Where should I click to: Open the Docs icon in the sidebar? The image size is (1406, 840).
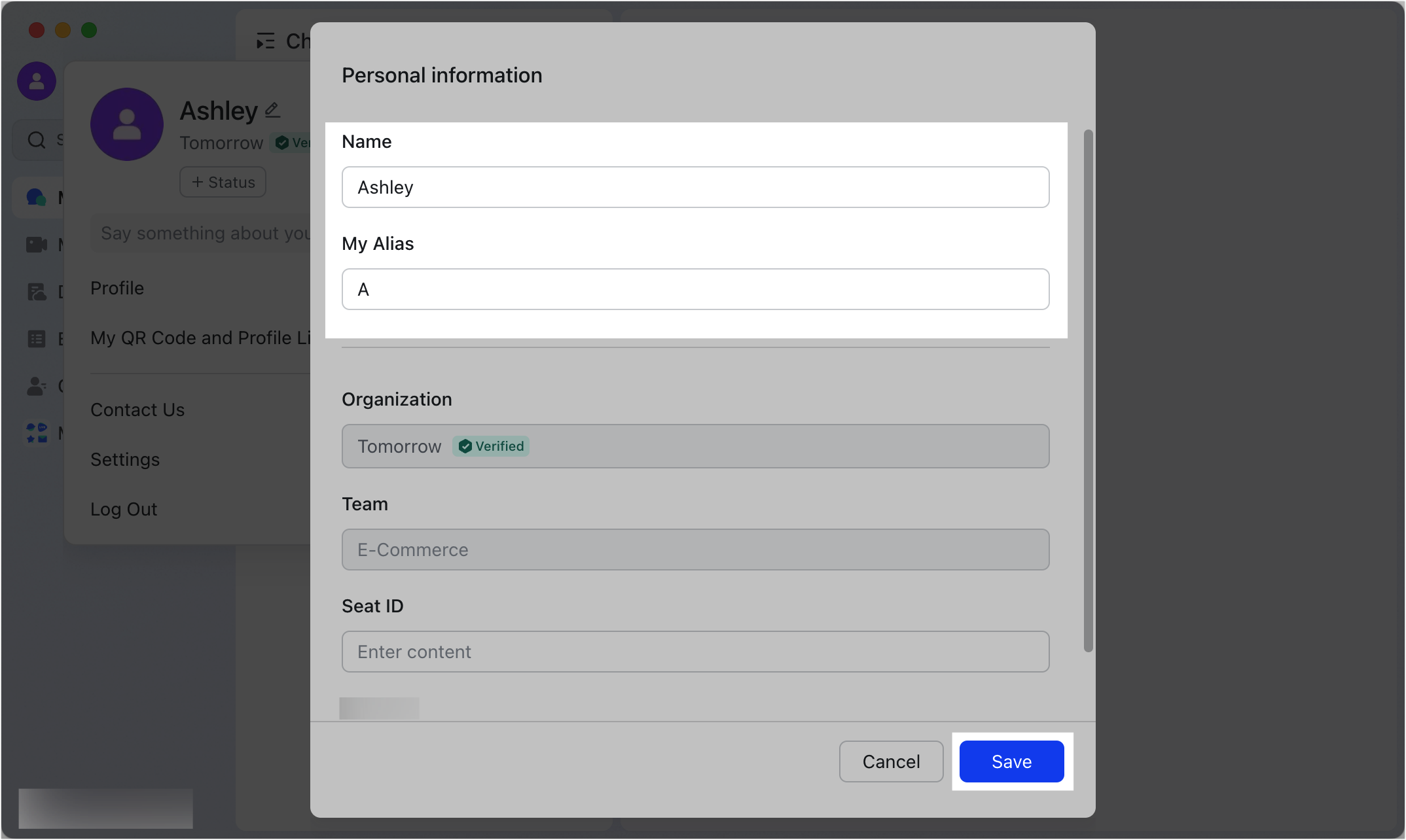pyautogui.click(x=36, y=292)
